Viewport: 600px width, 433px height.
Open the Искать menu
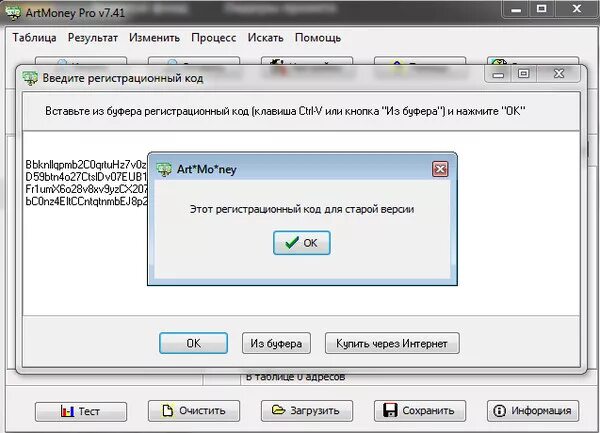coord(265,38)
